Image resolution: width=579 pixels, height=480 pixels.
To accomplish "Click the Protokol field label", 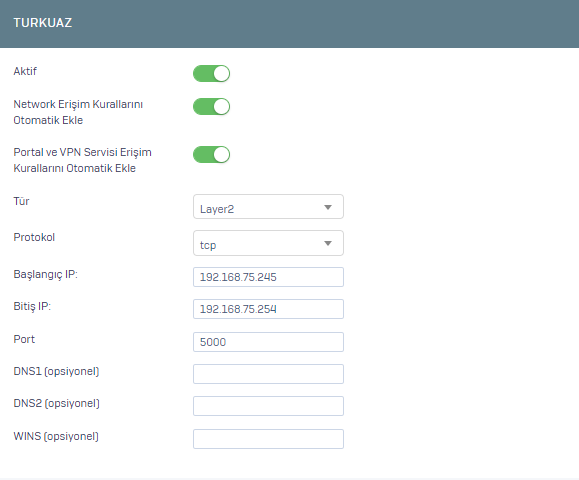I will pos(34,237).
